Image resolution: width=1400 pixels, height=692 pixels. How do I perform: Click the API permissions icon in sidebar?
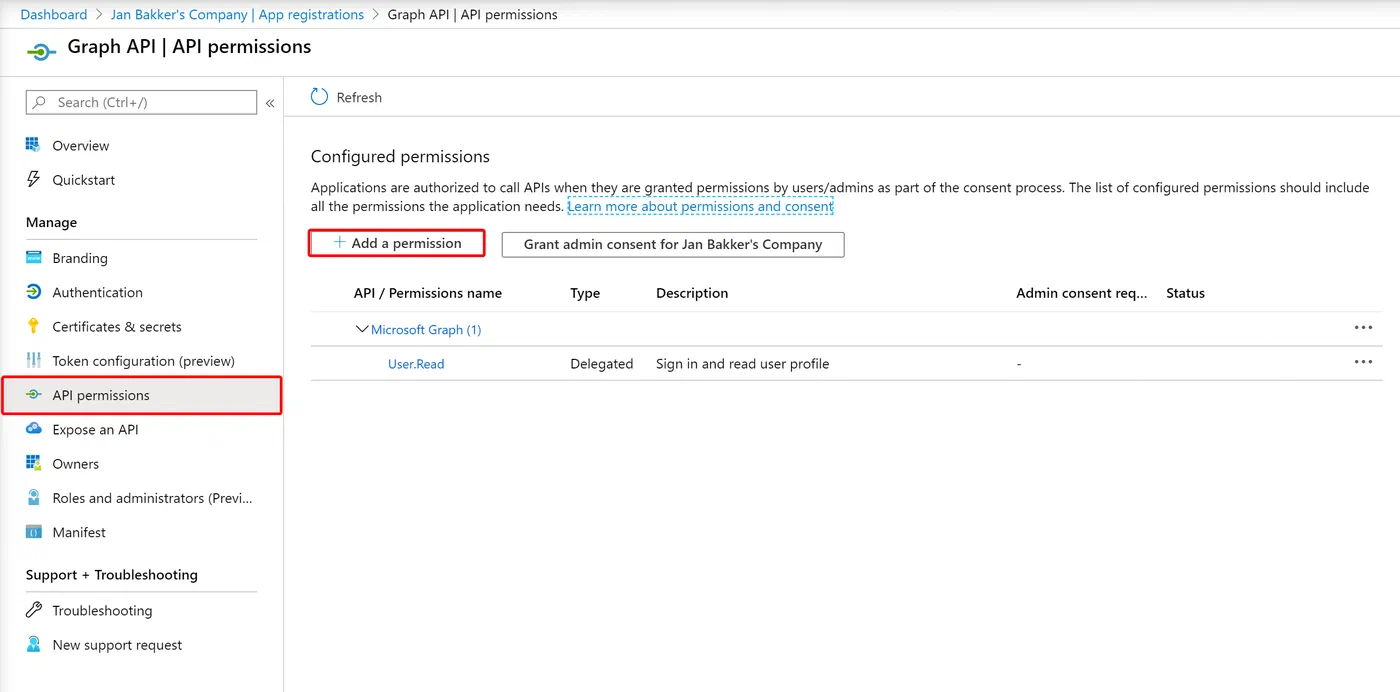[33, 395]
